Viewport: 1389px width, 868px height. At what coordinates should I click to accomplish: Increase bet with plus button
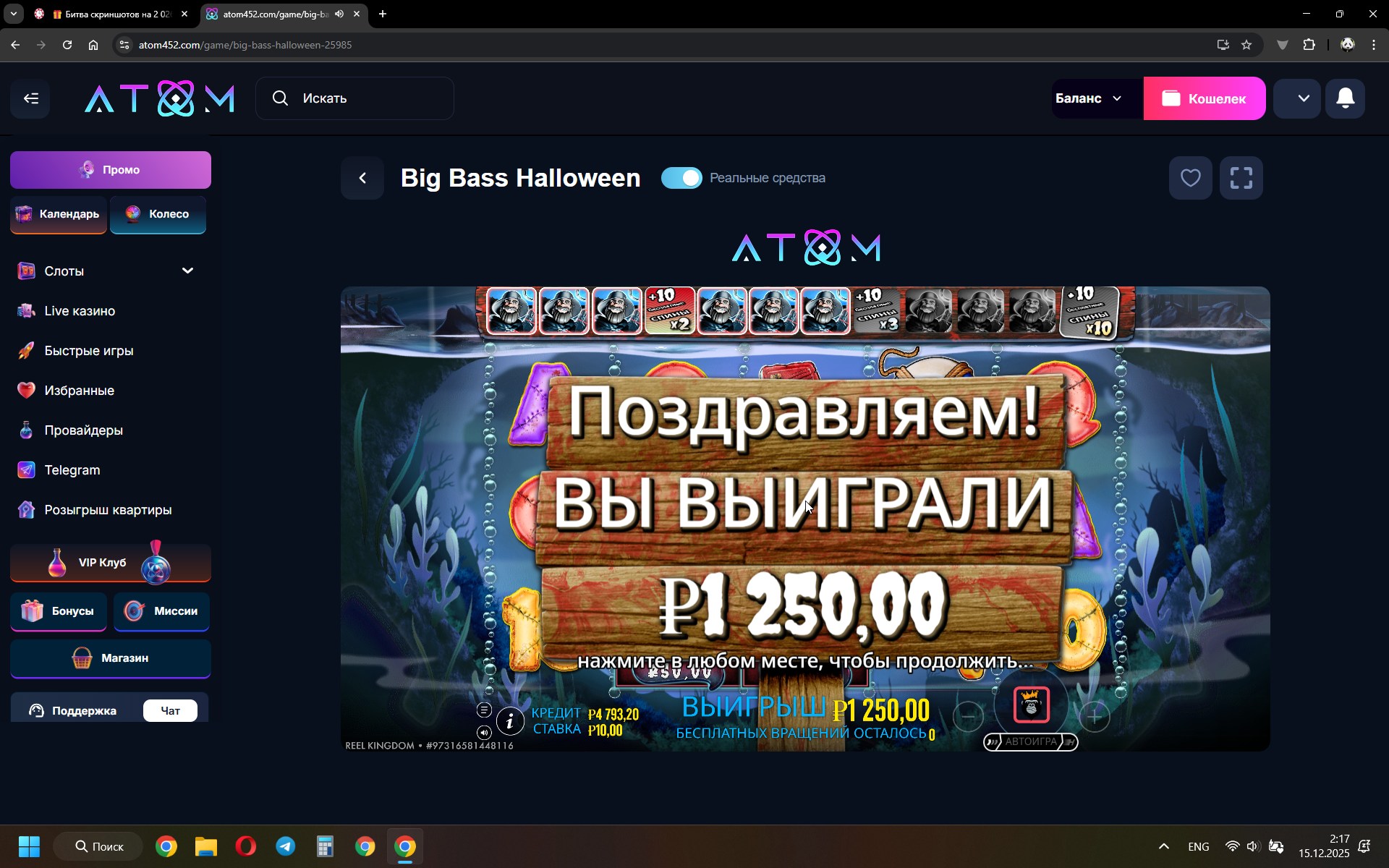[x=1095, y=717]
